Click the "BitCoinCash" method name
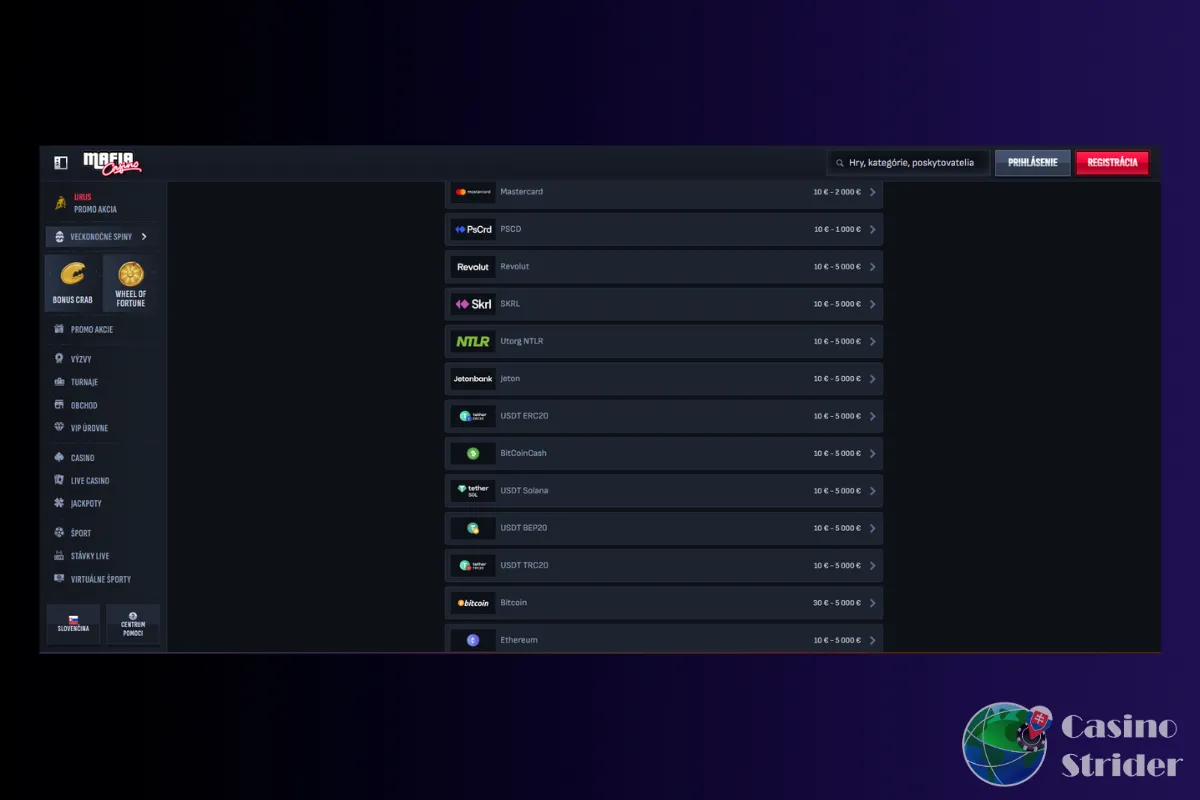Viewport: 1200px width, 800px height. pos(523,453)
